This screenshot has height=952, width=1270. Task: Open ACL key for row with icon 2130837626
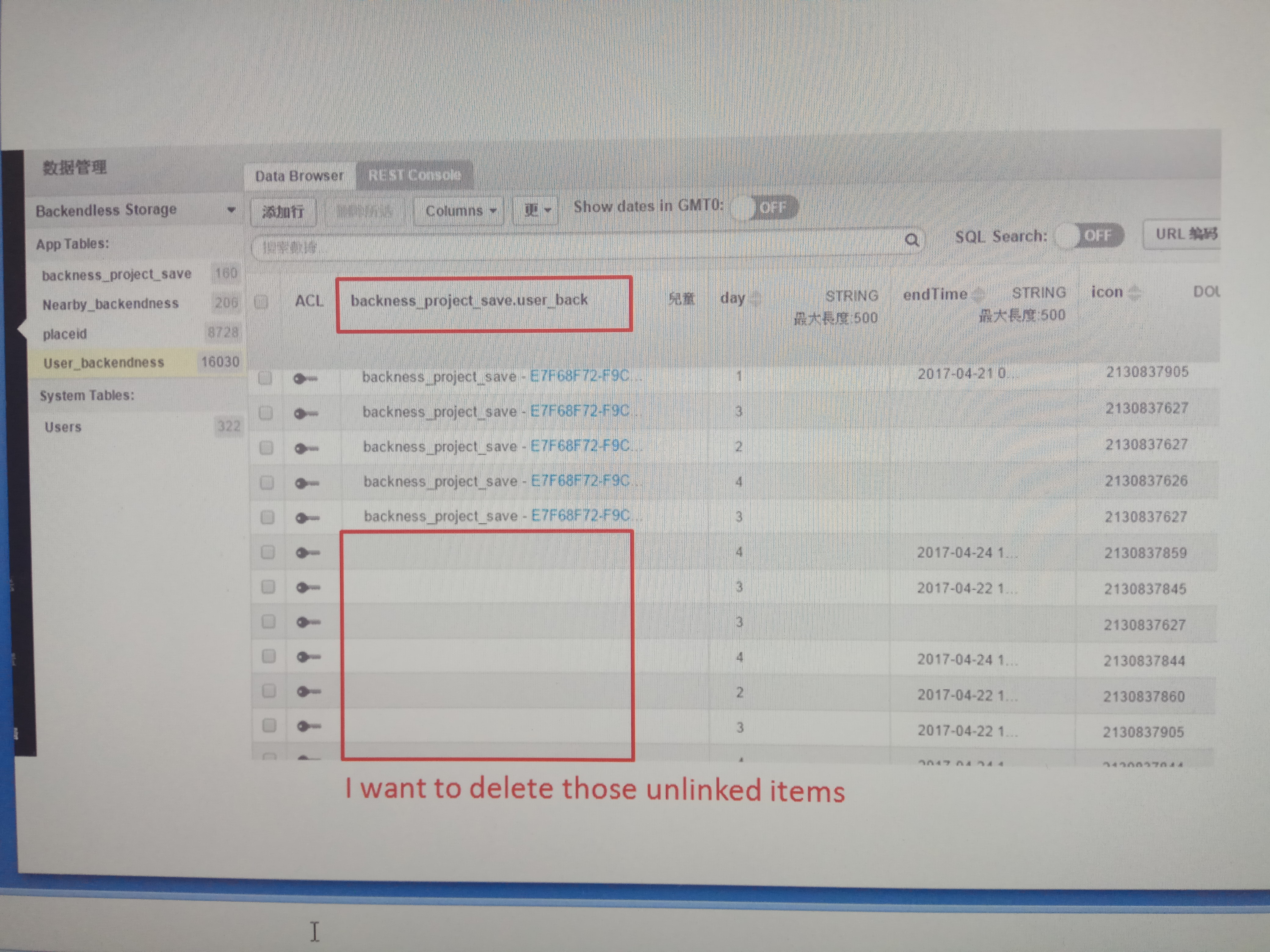307,483
